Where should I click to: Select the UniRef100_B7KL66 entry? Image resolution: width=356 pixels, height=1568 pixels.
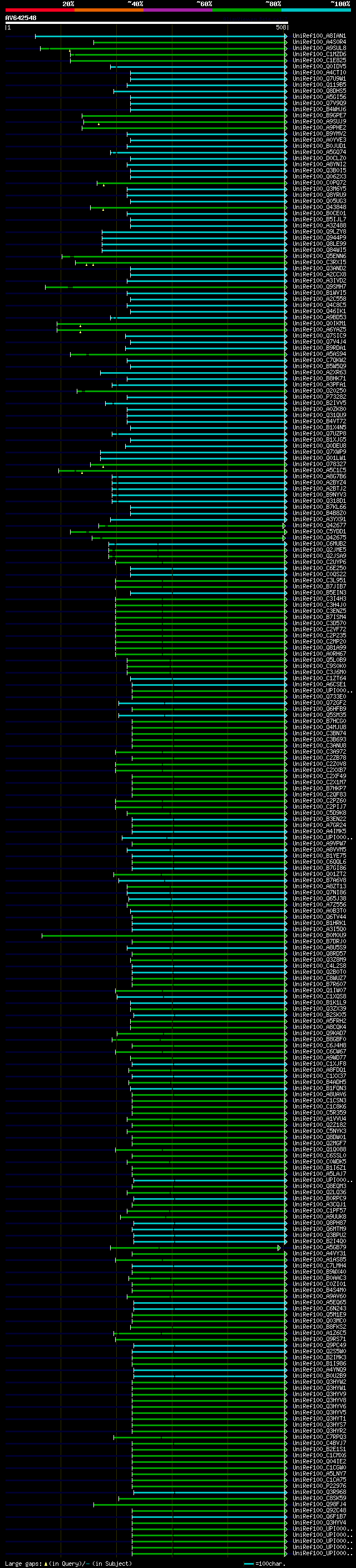click(319, 507)
